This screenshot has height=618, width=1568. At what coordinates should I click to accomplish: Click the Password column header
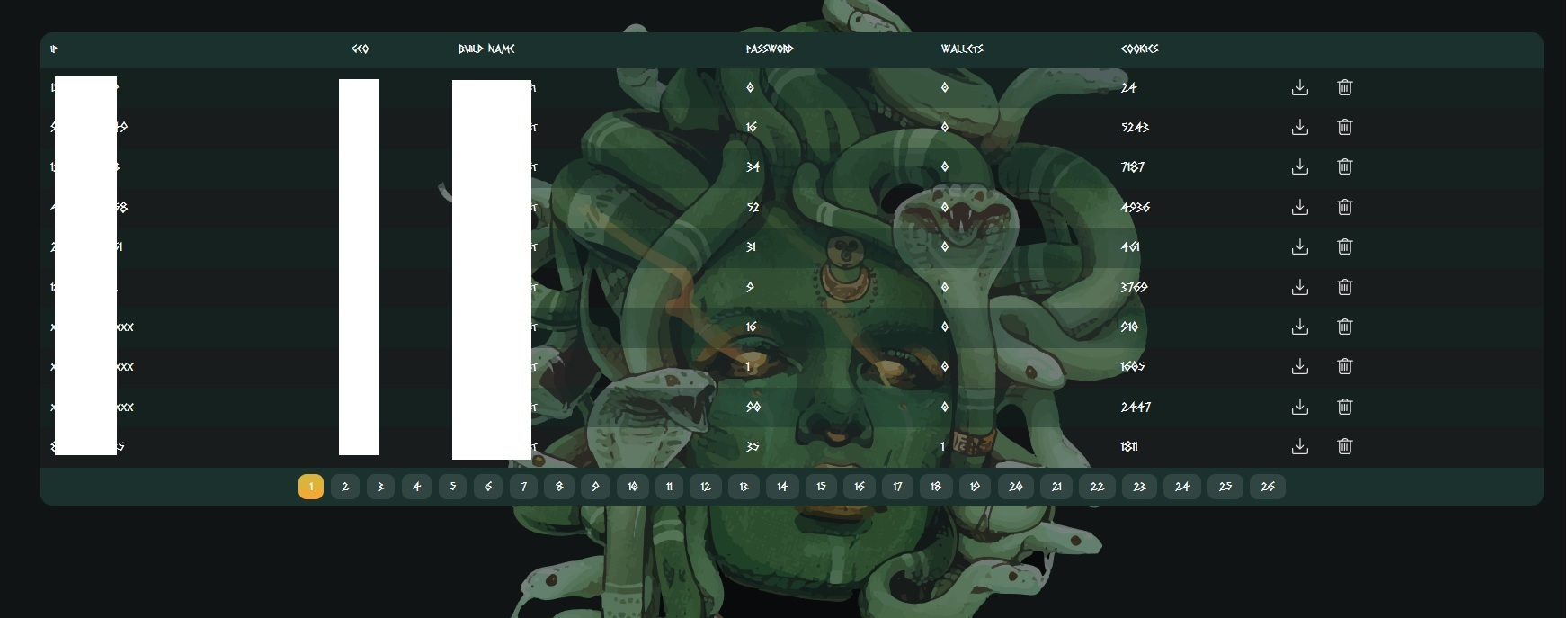pyautogui.click(x=770, y=49)
